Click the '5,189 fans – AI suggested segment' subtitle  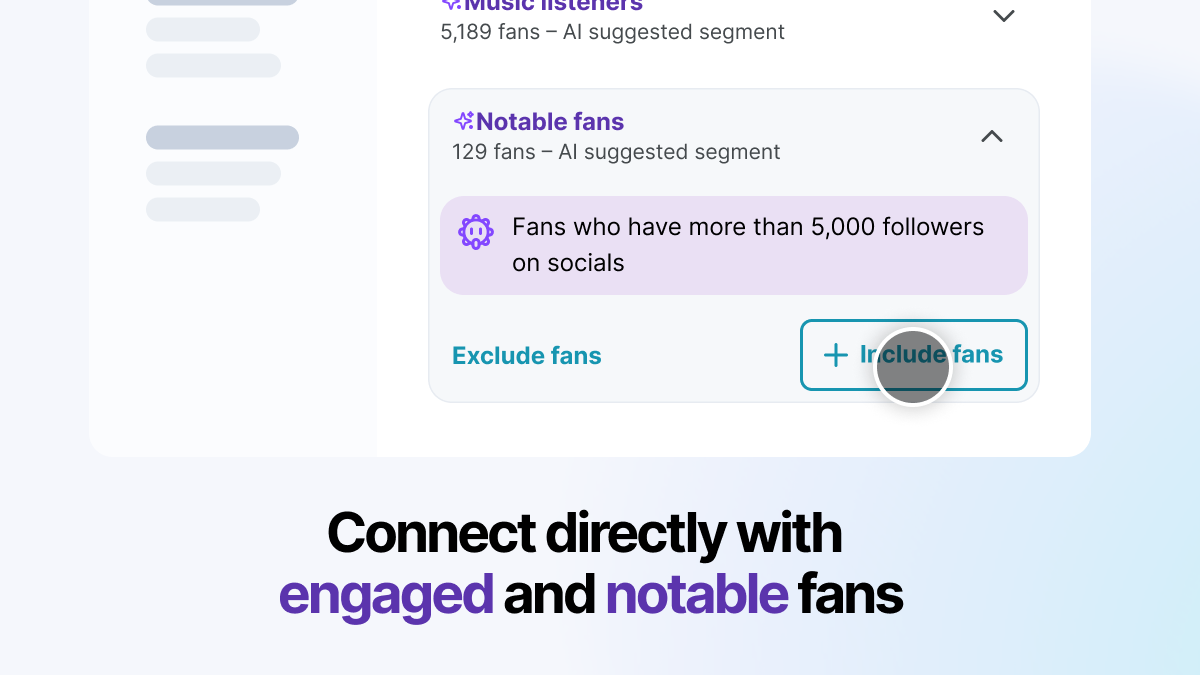pyautogui.click(x=612, y=32)
